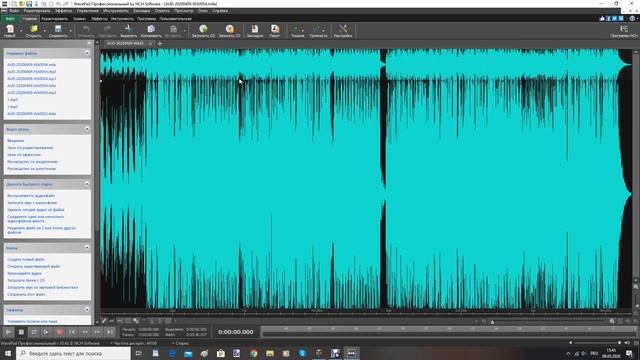Open Настройки options icon
640x360 pixels.
343,31
